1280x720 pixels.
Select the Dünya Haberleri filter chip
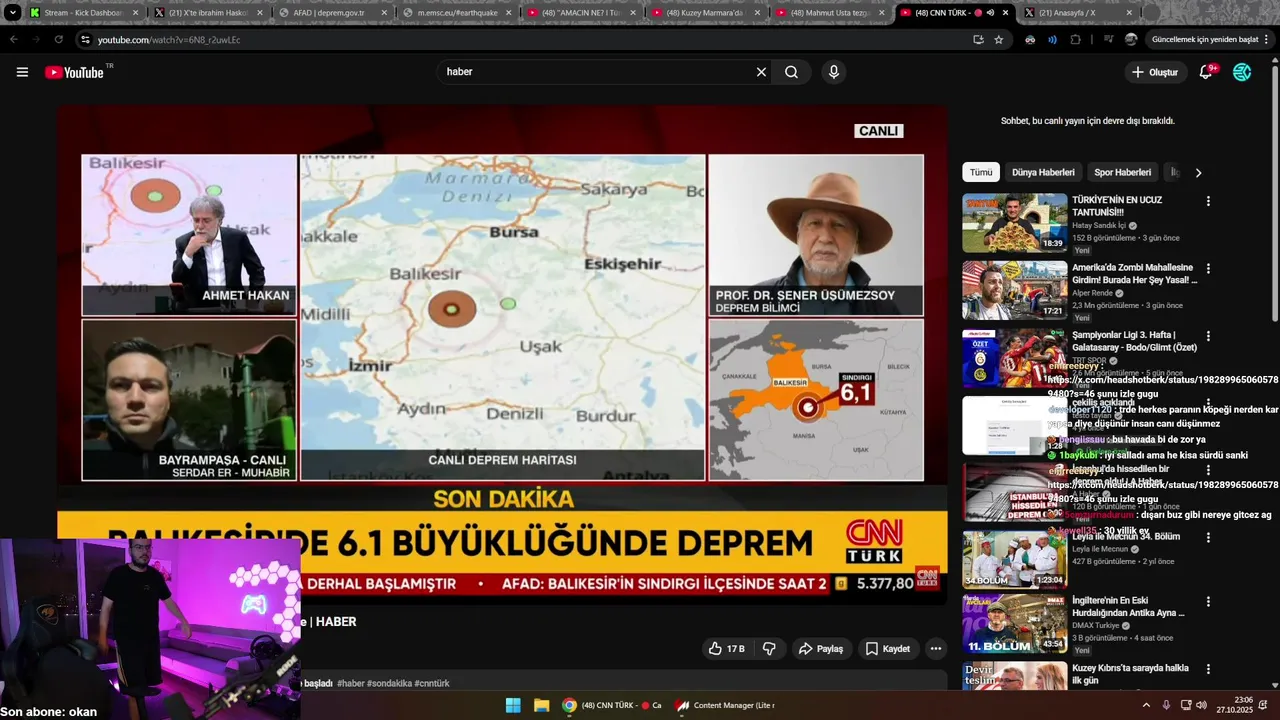(x=1043, y=172)
